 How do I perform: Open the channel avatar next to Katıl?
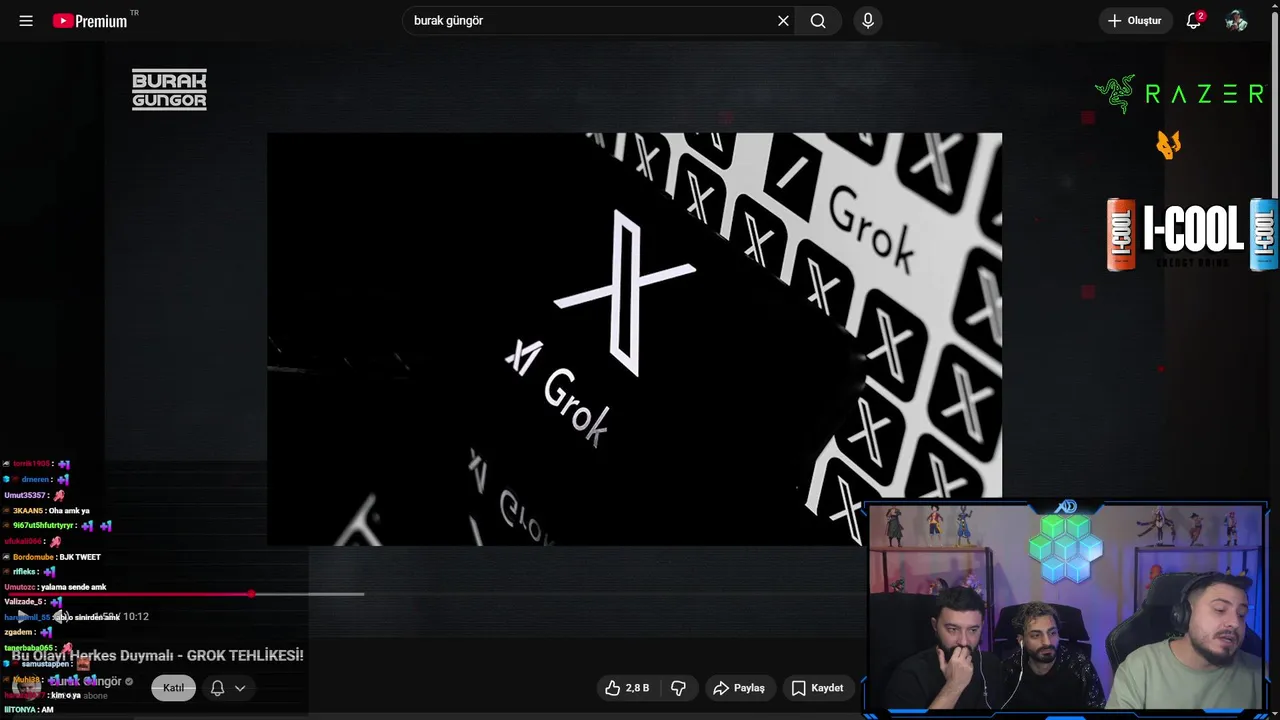pos(27,688)
